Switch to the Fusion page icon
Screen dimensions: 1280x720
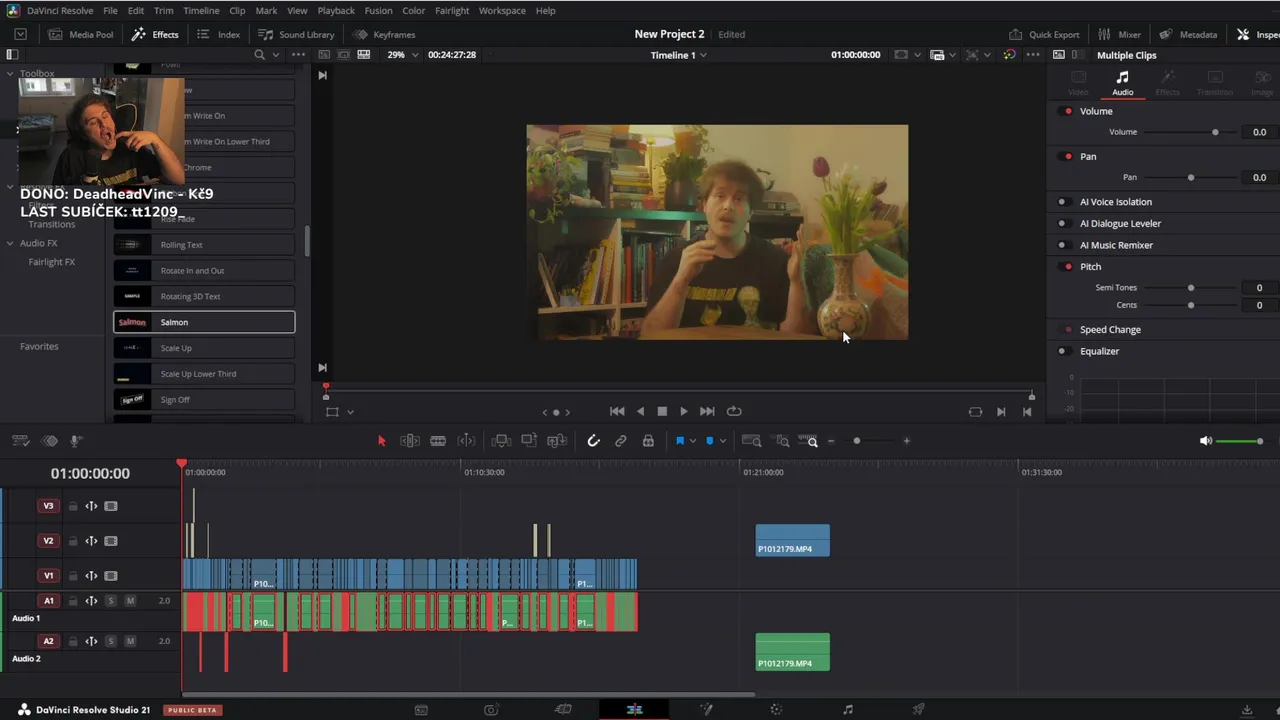tap(706, 710)
